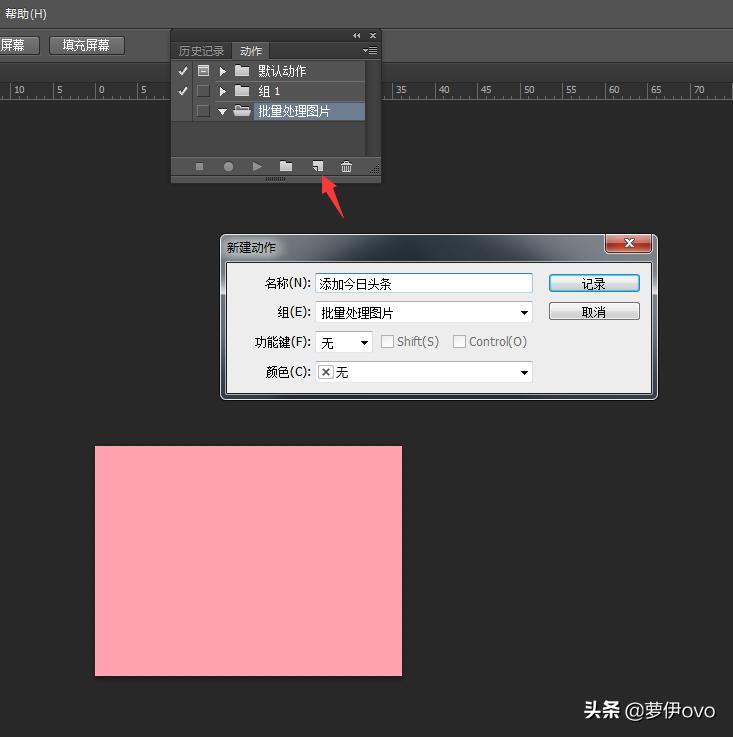733x737 pixels.
Task: Enable the Shift(S) checkbox
Action: click(x=388, y=342)
